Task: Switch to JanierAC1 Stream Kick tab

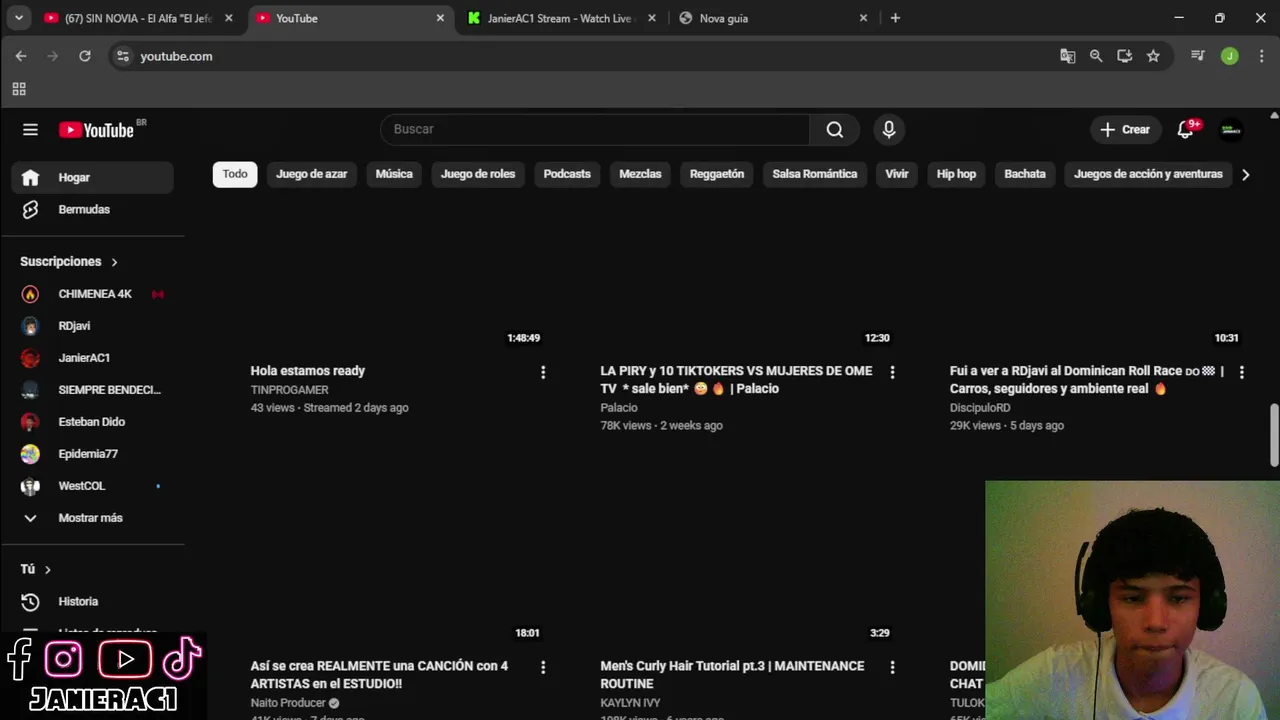Action: pos(560,18)
